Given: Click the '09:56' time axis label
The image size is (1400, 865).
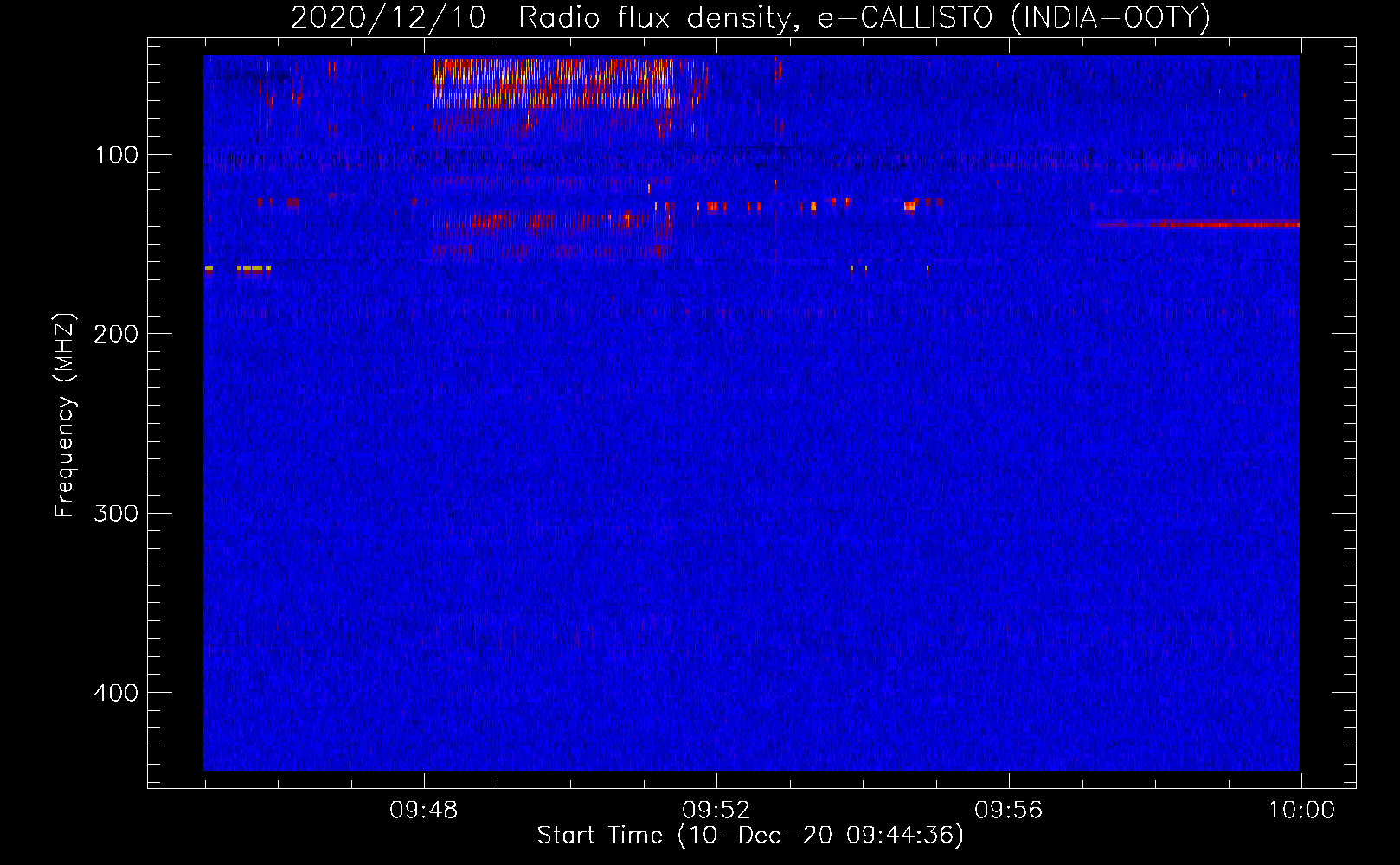Looking at the screenshot, I should (1009, 811).
